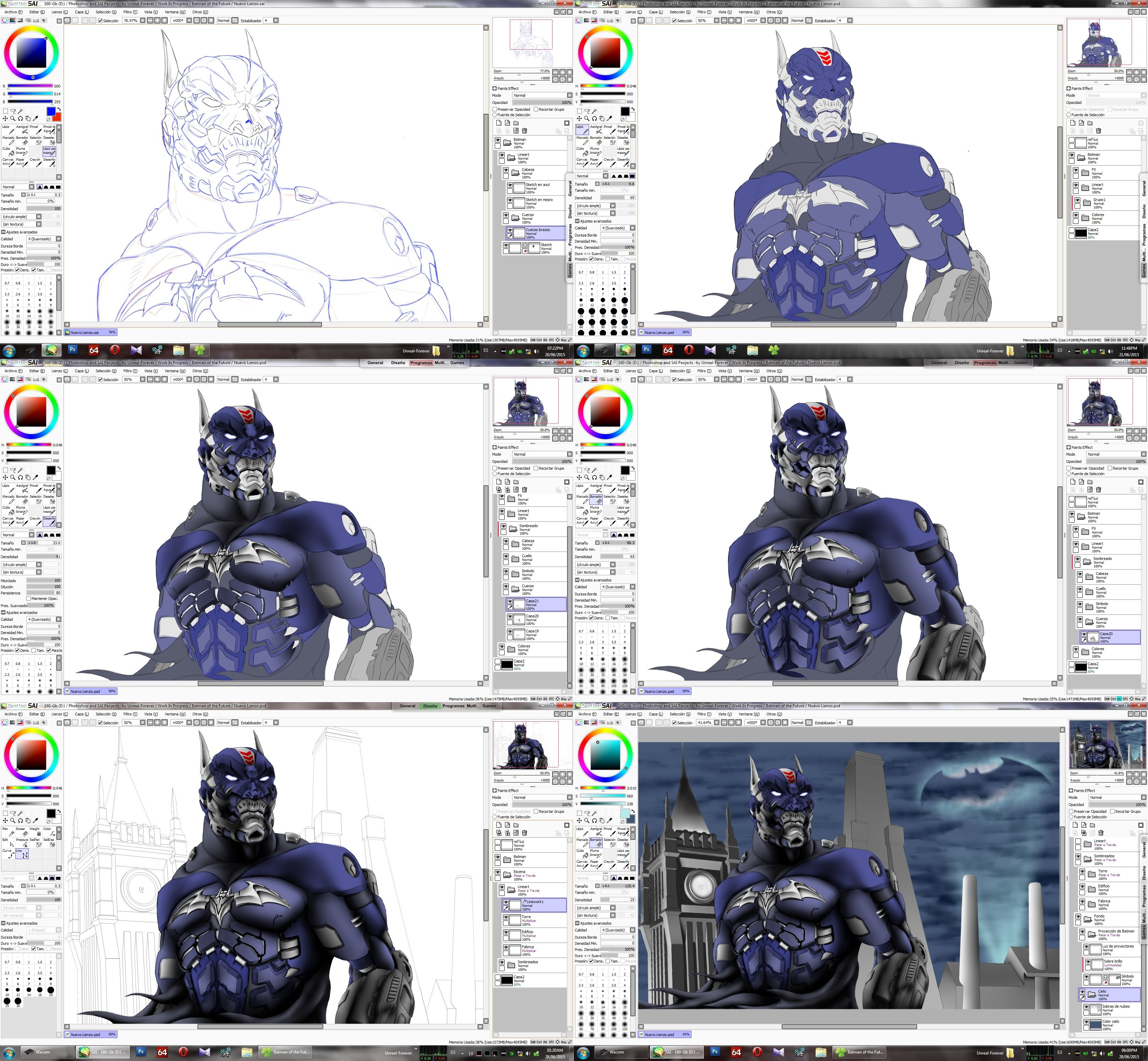Enable Recortar Grupo in the Linework1 window
The width and height of the screenshot is (1148, 1061).
click(x=536, y=811)
